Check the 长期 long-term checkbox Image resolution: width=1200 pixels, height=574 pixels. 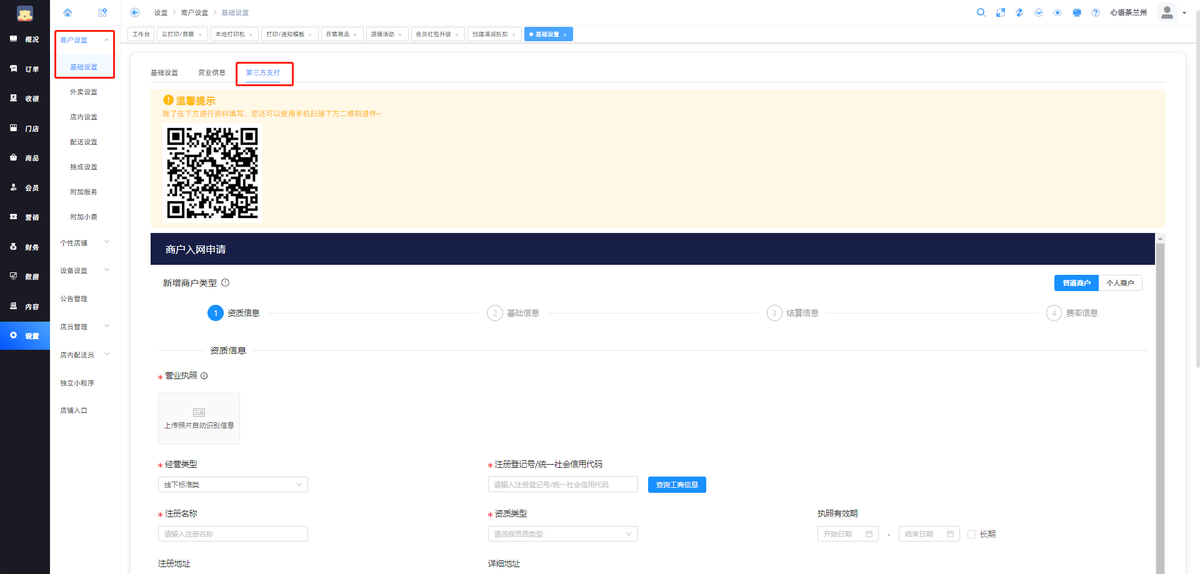pos(971,534)
